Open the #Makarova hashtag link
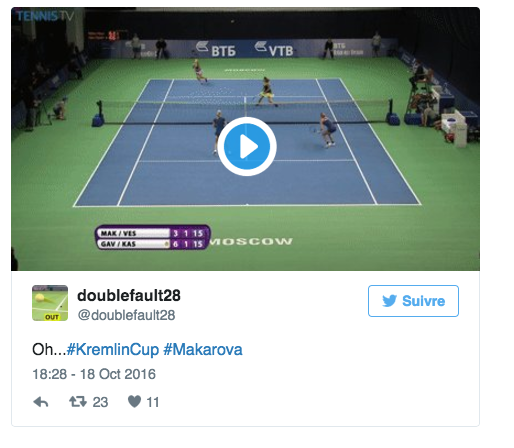 203,350
